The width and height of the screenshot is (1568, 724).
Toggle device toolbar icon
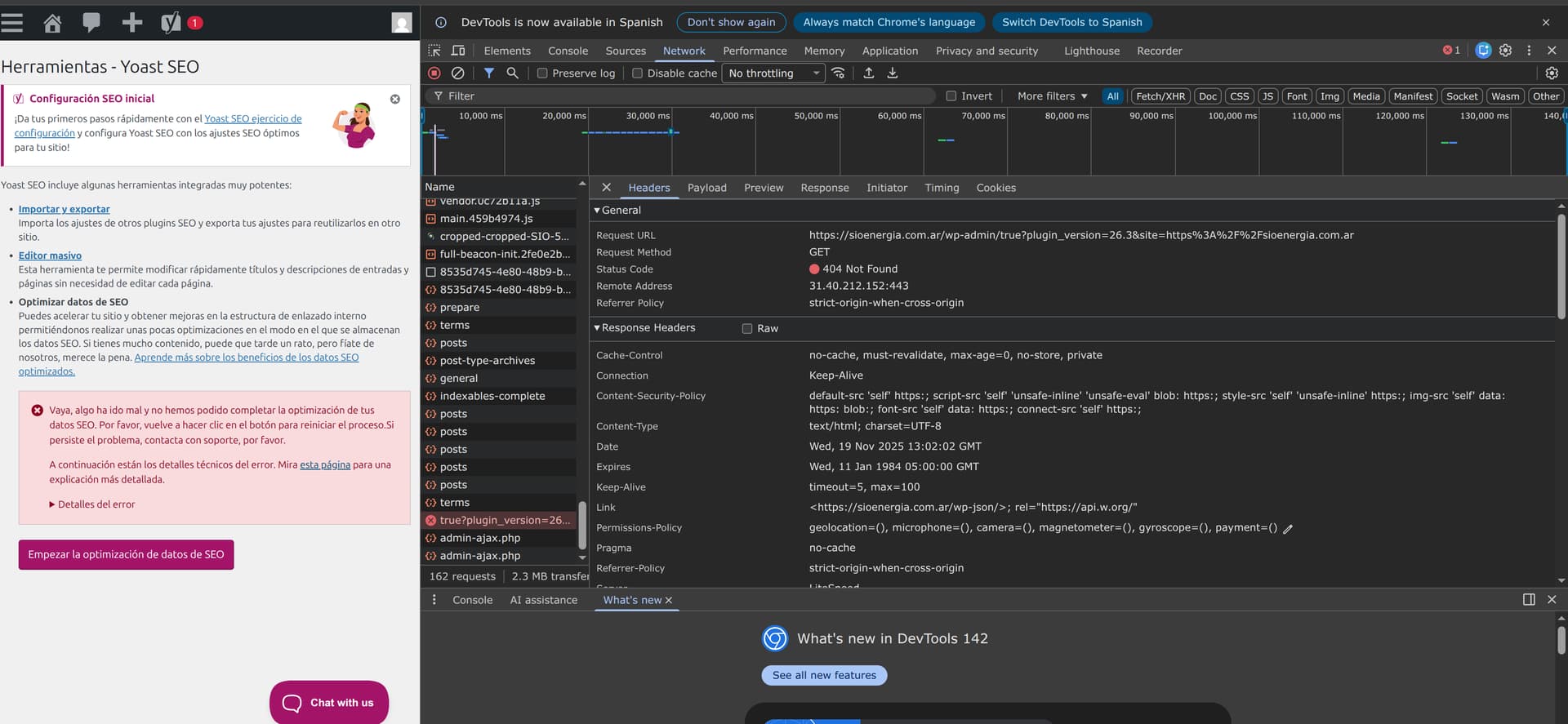coord(458,51)
